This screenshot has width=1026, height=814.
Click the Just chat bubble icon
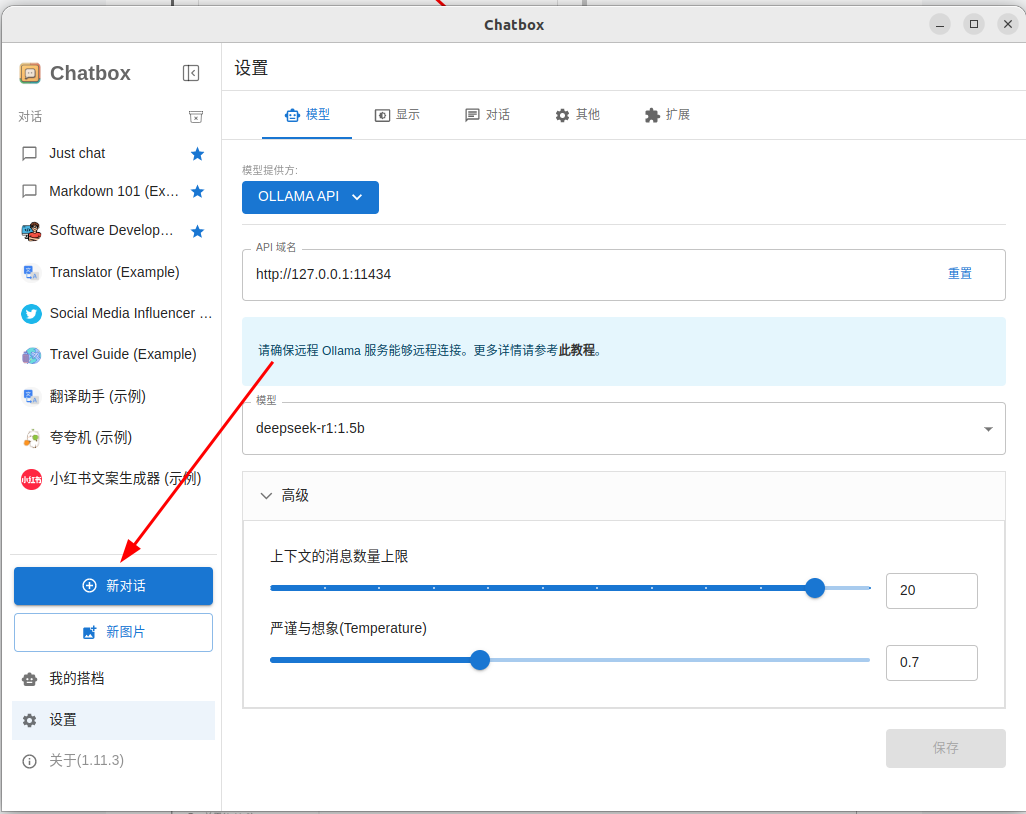click(x=29, y=154)
